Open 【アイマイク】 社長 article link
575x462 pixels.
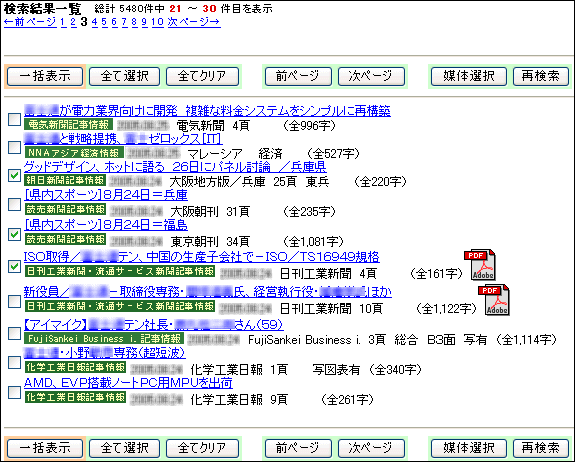click(154, 324)
